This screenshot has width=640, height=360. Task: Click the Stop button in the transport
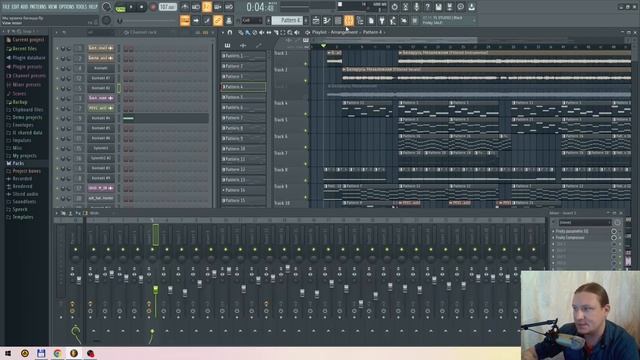(x=142, y=7)
